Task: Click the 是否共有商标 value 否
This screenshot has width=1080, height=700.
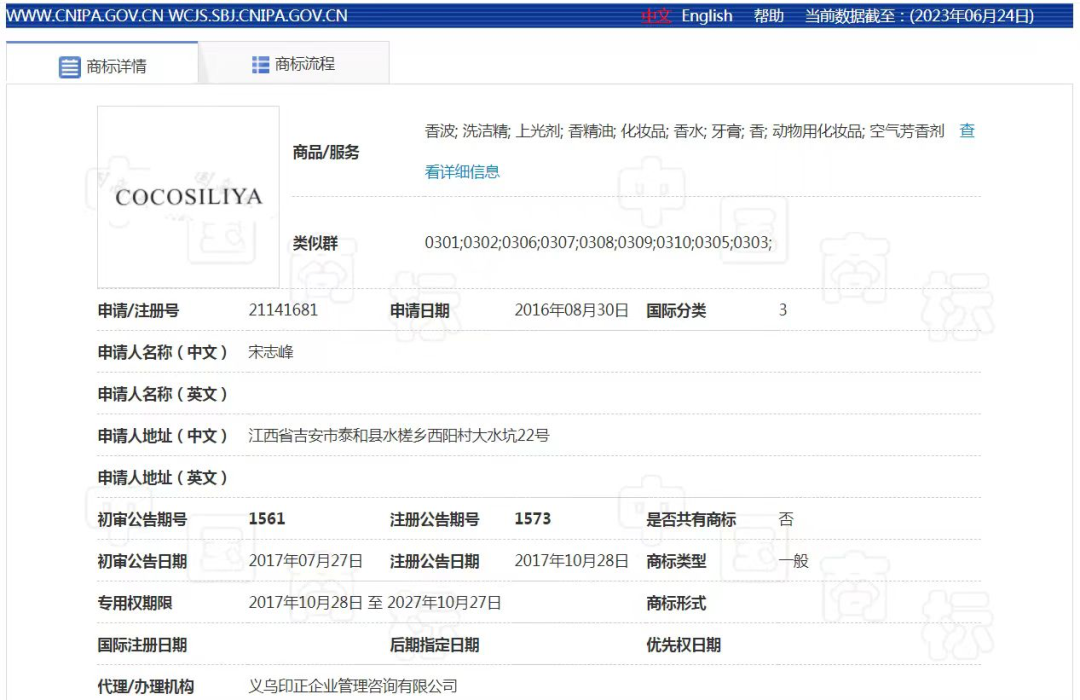Action: pos(786,519)
